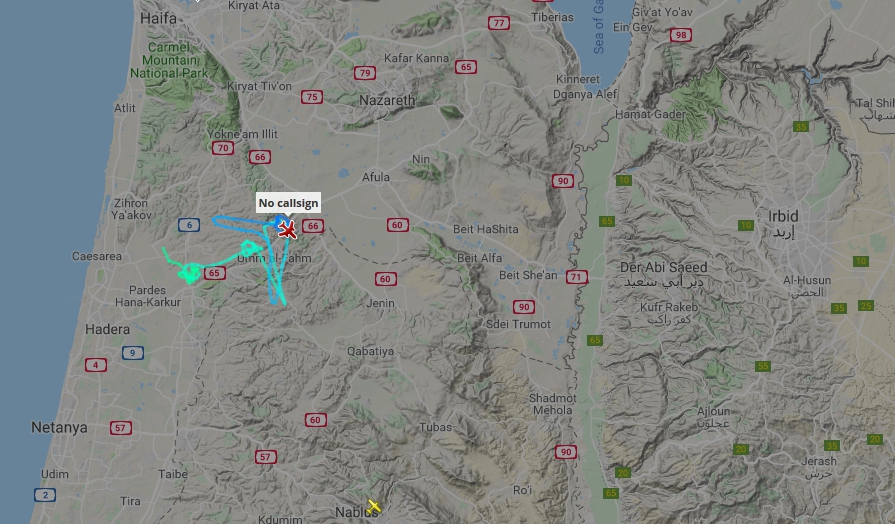This screenshot has width=895, height=524.
Task: Click the route 98 road shield
Action: click(680, 35)
